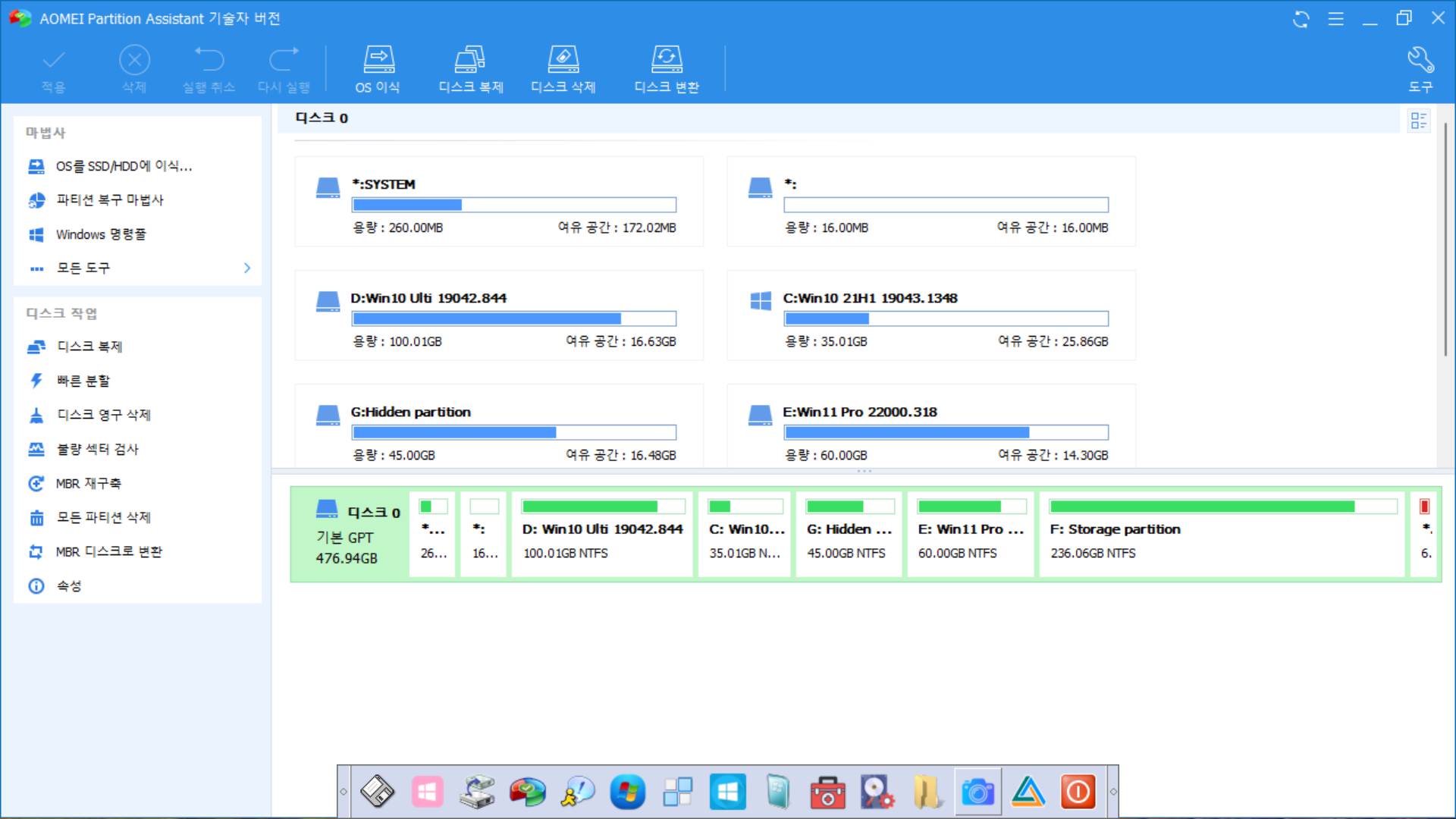Open the 디스크 삭제 toolbar tool

(x=563, y=70)
